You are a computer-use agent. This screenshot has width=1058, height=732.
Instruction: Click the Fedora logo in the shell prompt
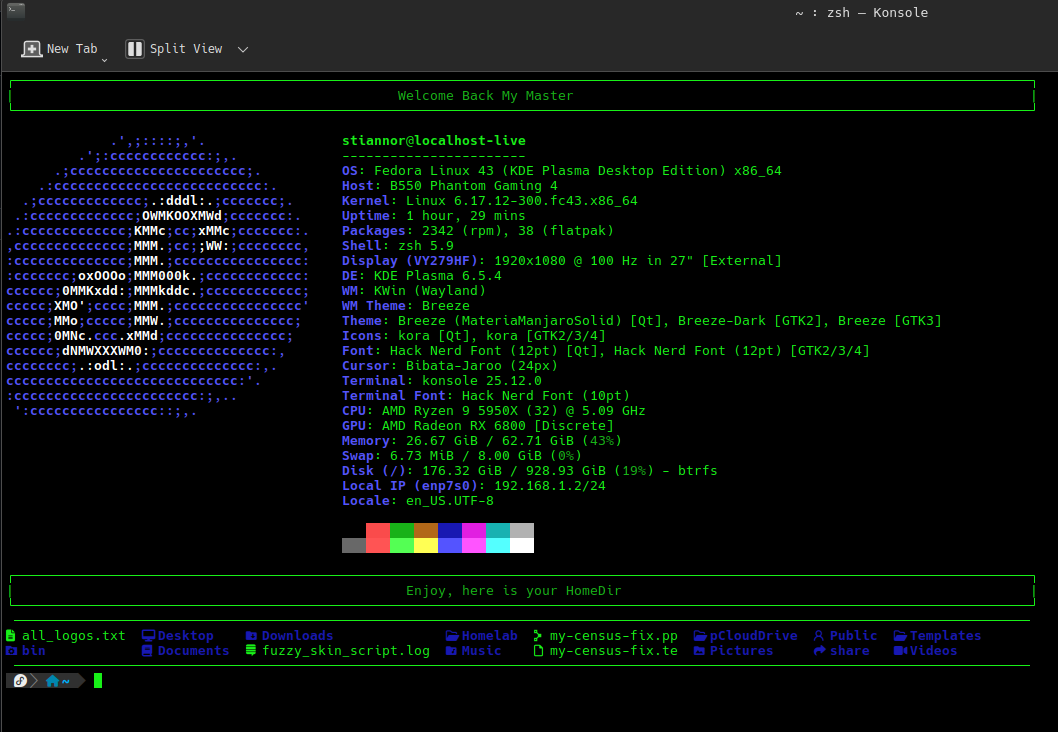tap(19, 681)
